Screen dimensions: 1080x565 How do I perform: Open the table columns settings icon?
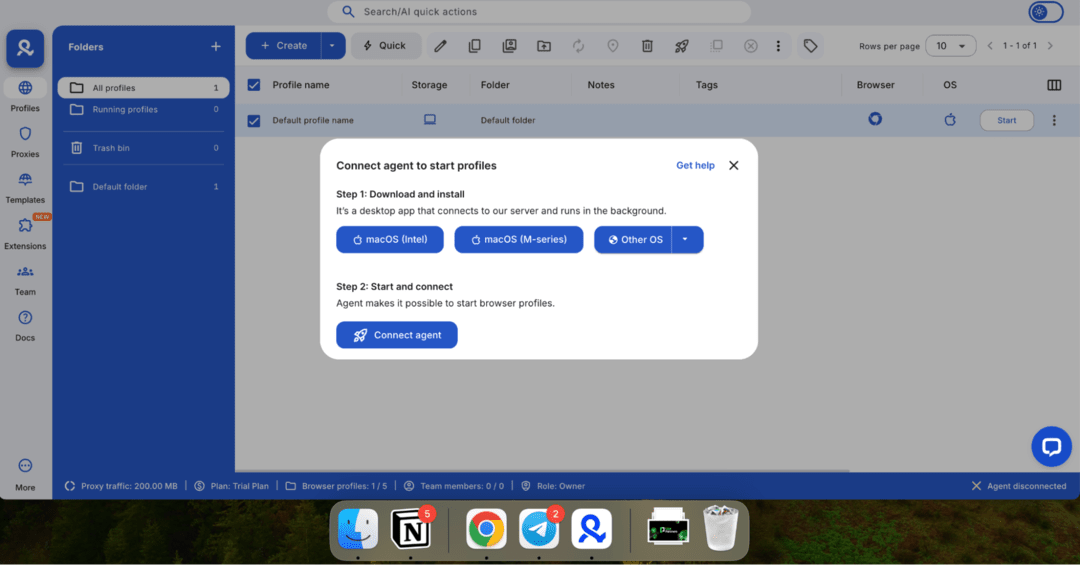[1054, 85]
